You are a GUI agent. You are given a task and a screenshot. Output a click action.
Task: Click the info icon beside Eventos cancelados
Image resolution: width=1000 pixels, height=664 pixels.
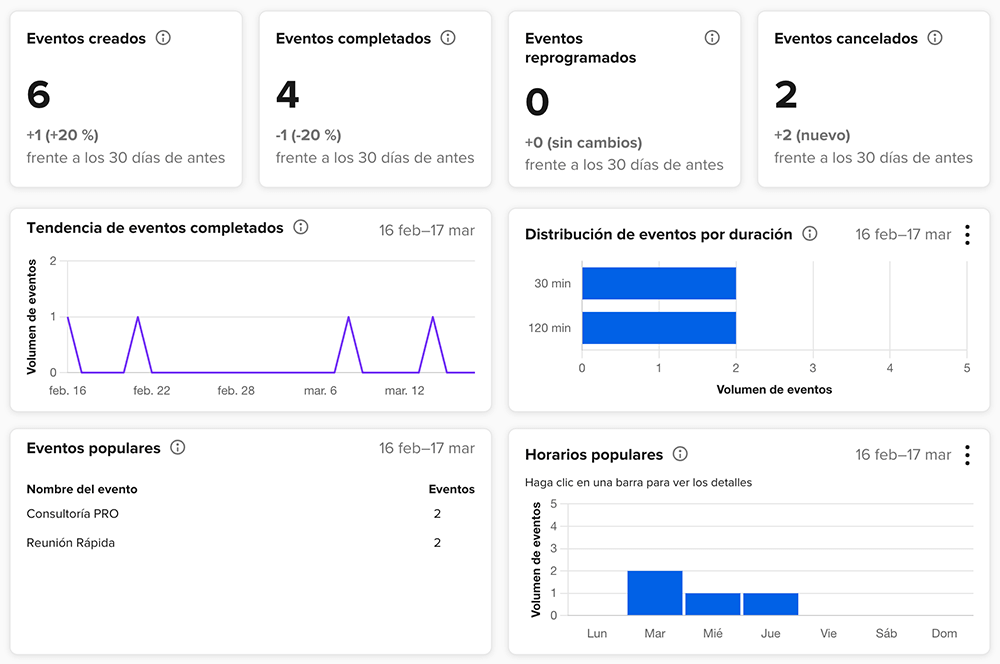pyautogui.click(x=935, y=38)
